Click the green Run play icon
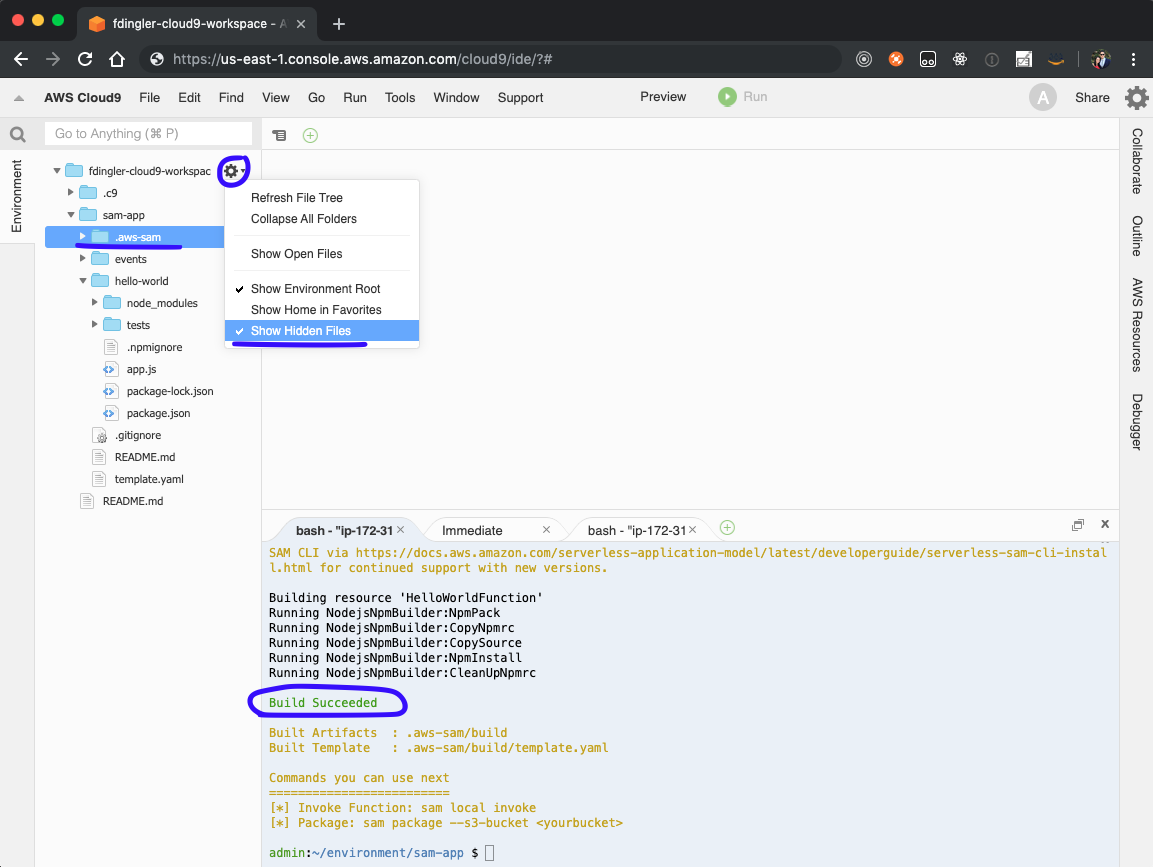Screen dimensions: 1153x867 (x=727, y=97)
